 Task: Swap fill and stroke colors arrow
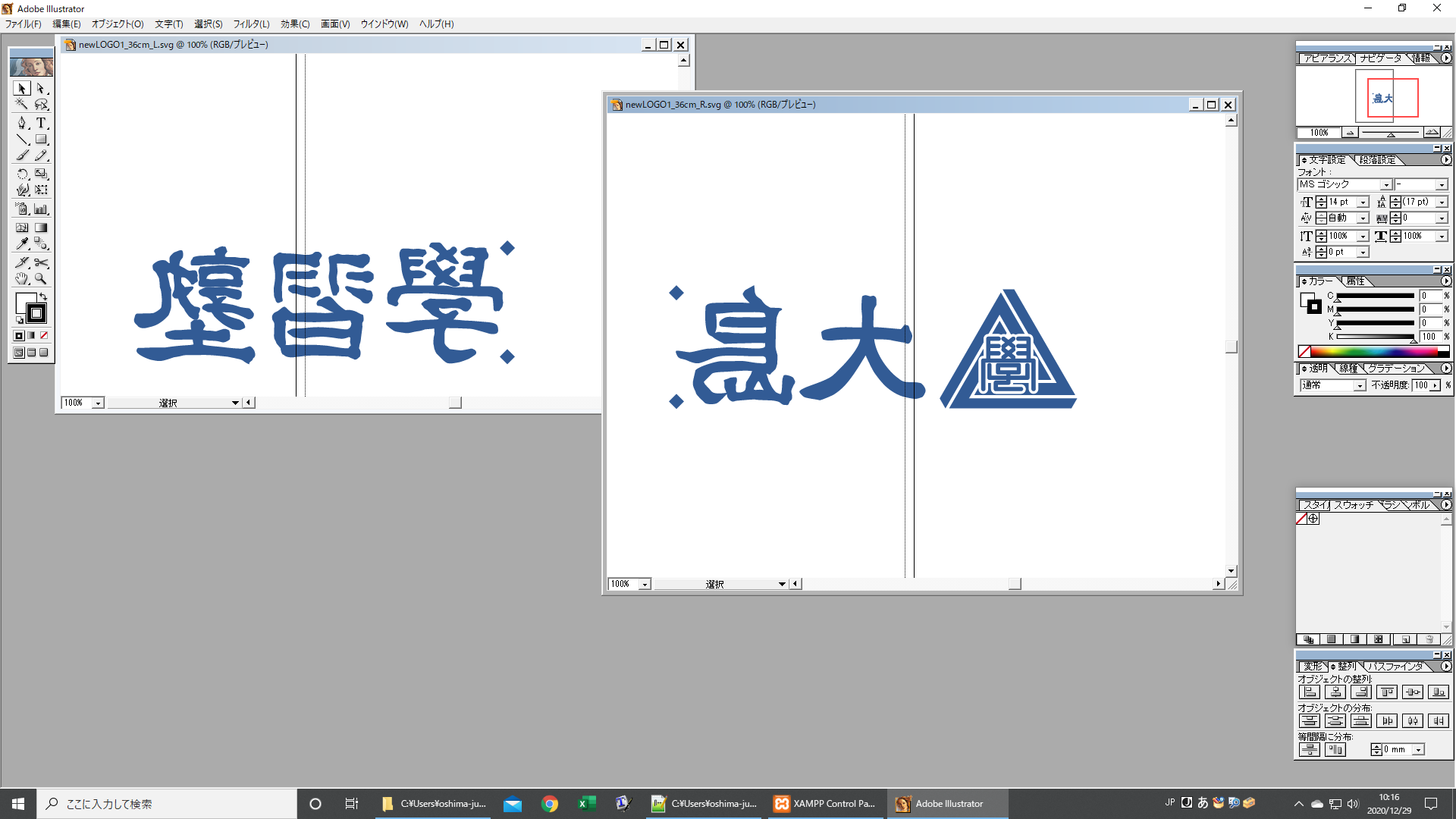coord(44,297)
